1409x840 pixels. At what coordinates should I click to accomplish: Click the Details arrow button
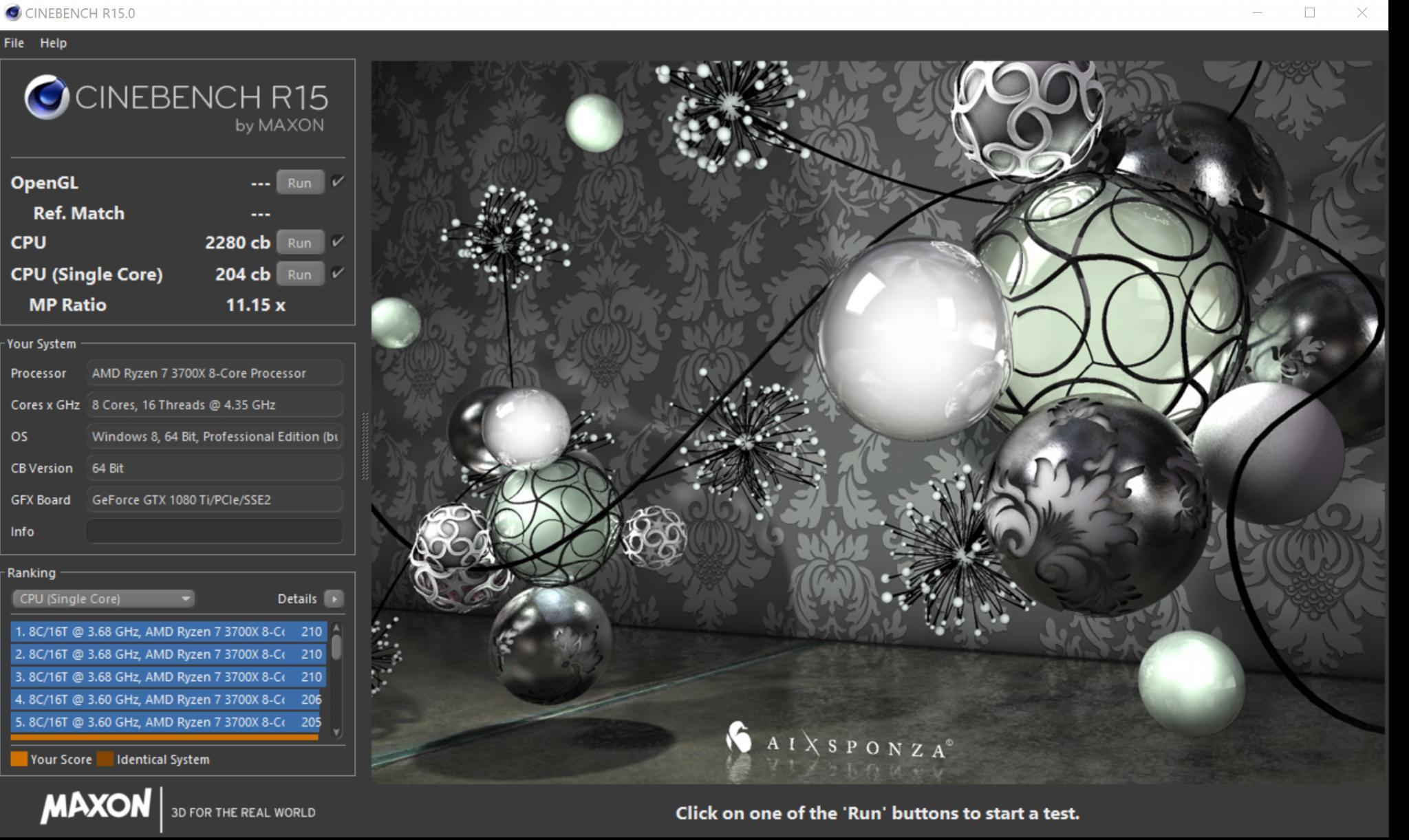(334, 599)
